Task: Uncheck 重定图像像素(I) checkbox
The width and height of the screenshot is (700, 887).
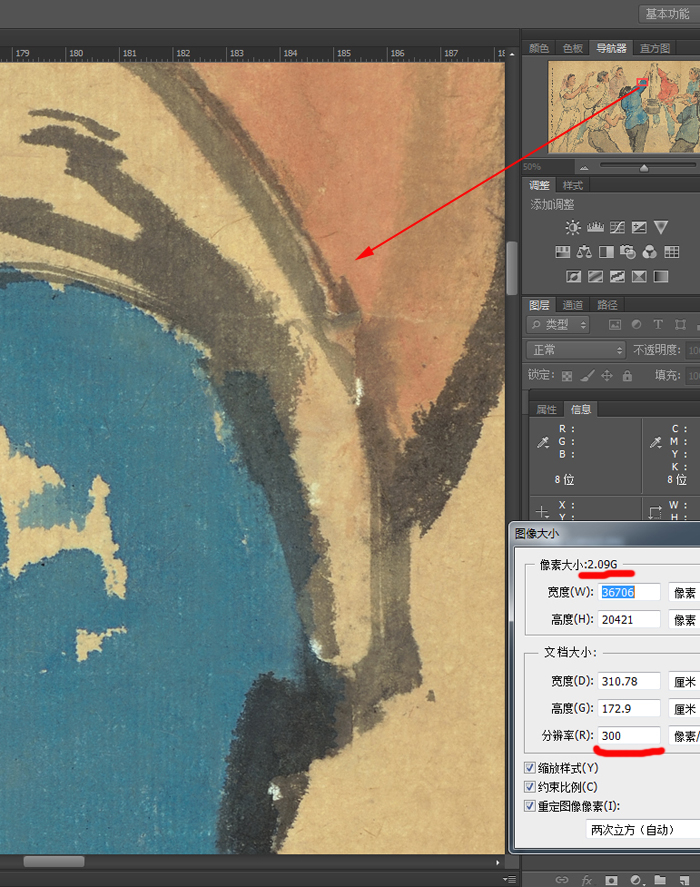Action: click(530, 806)
